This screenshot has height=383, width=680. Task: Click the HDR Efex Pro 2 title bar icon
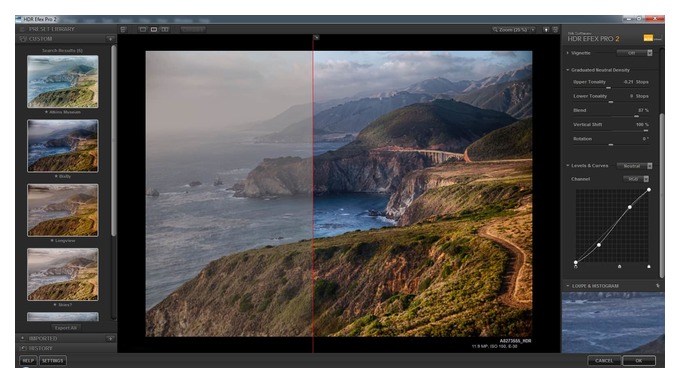tap(19, 20)
